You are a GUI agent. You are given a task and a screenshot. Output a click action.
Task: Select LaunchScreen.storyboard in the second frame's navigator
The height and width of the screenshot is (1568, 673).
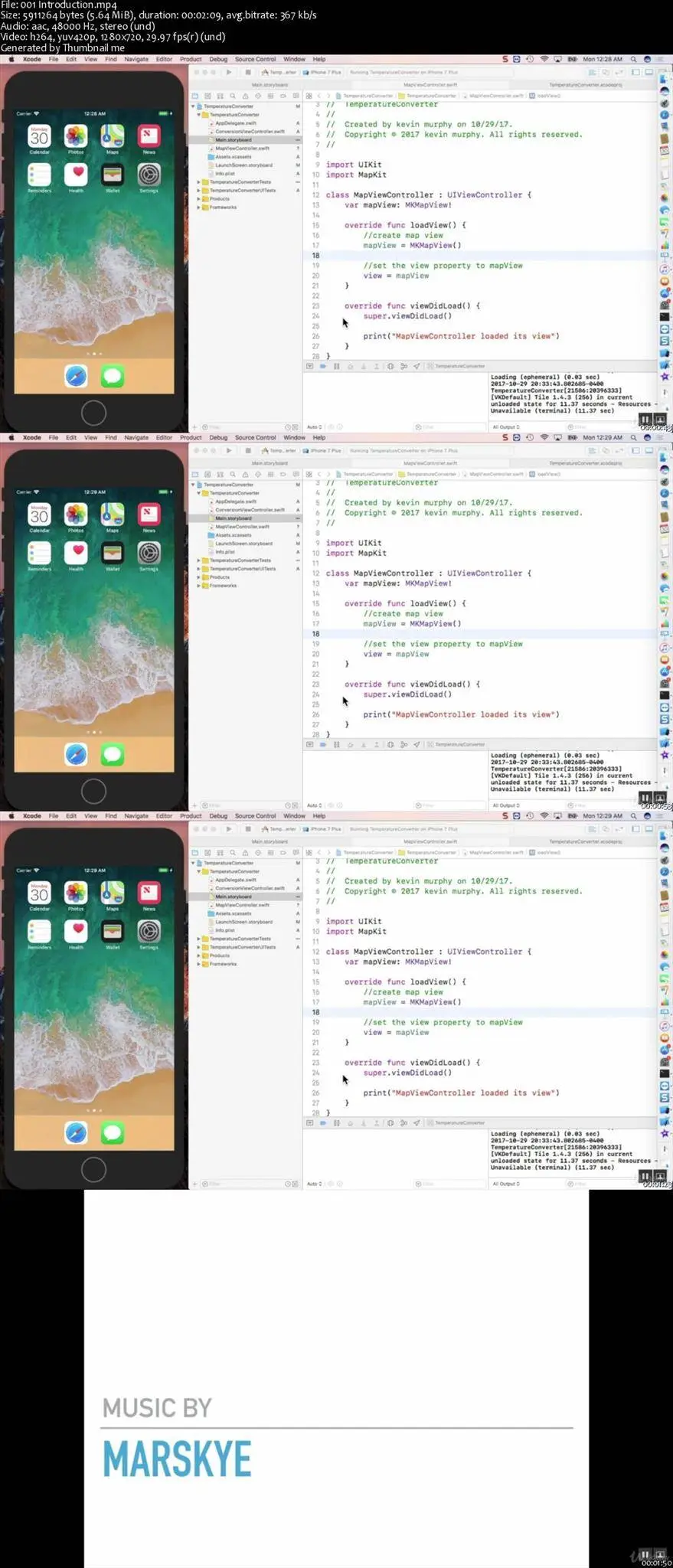point(245,544)
